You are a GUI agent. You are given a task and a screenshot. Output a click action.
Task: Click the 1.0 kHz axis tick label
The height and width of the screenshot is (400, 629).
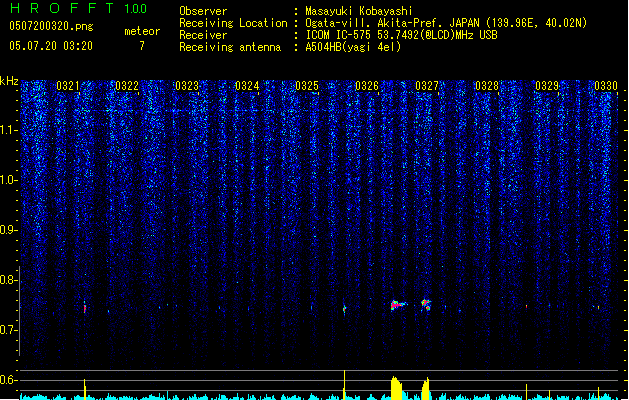point(8,180)
